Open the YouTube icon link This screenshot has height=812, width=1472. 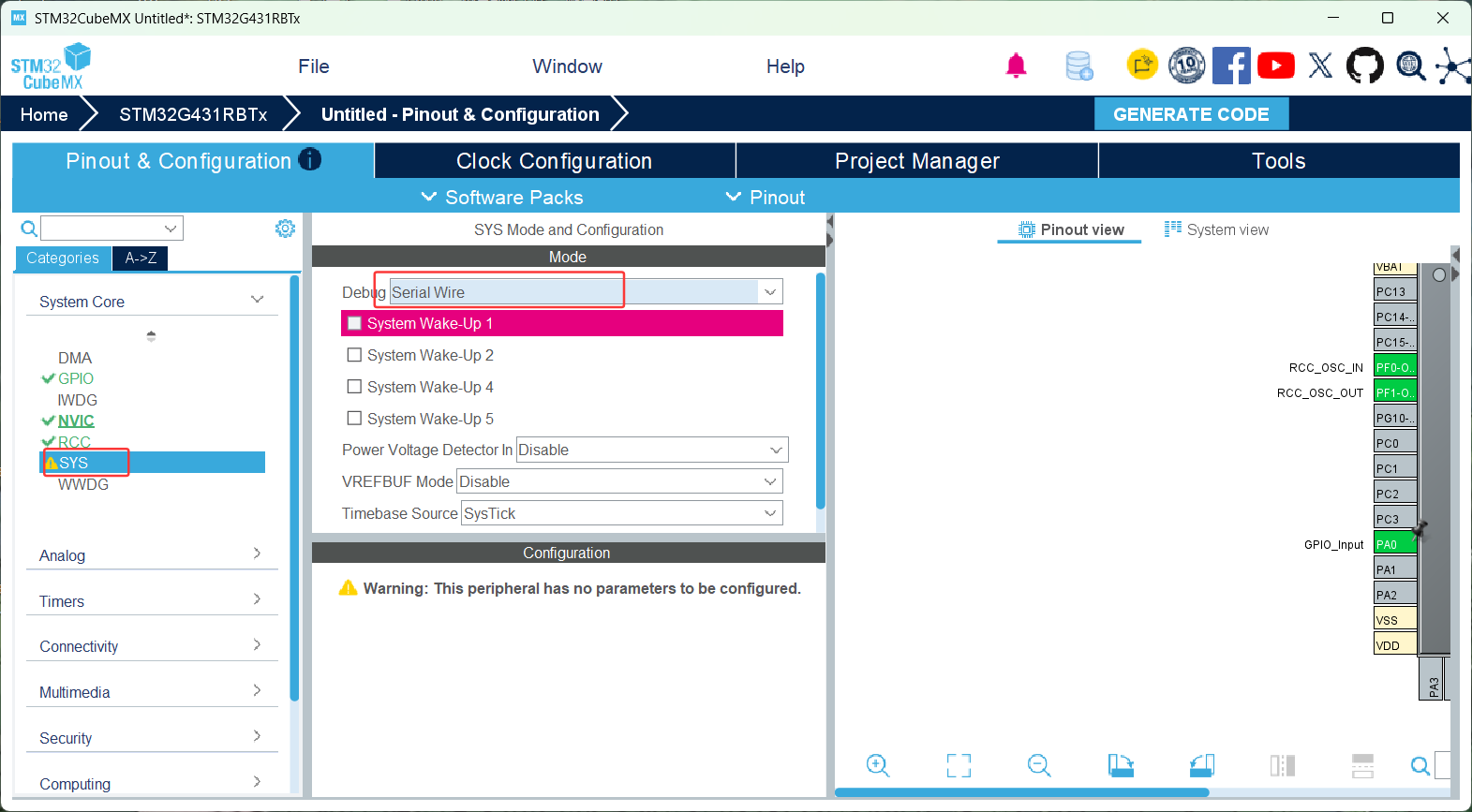(x=1276, y=66)
